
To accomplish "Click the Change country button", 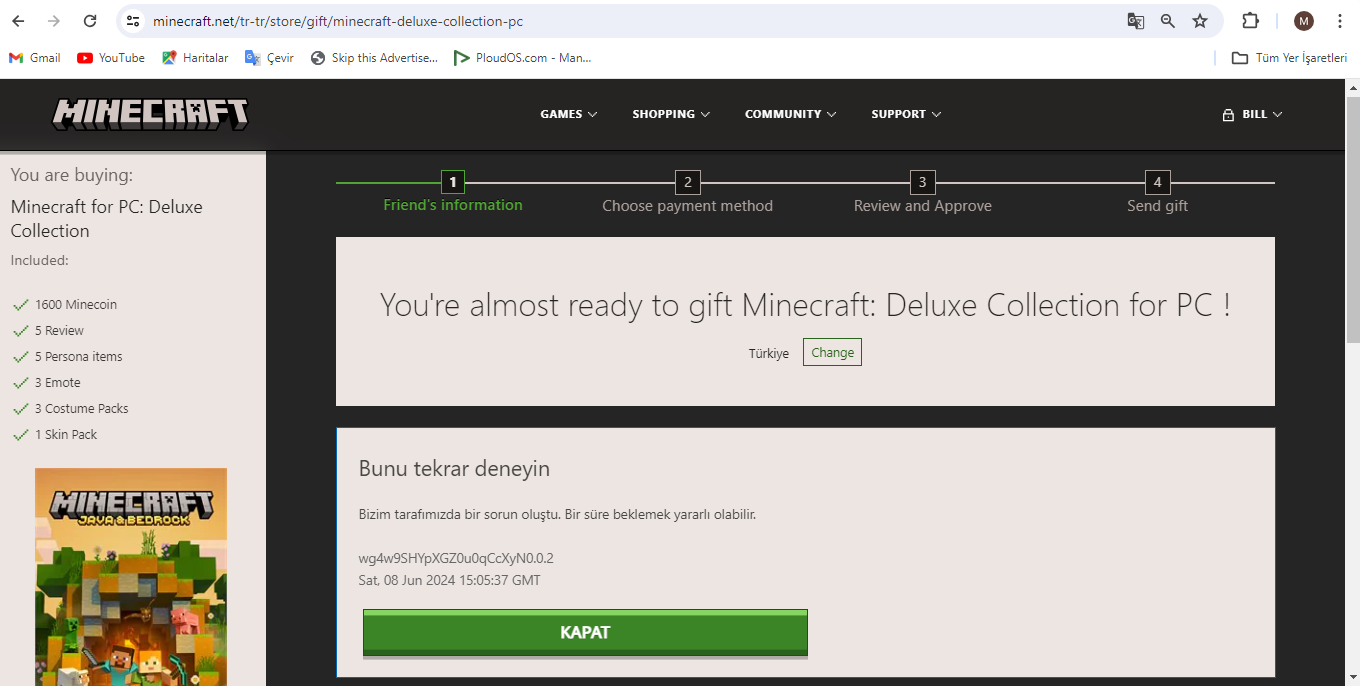I will point(832,352).
